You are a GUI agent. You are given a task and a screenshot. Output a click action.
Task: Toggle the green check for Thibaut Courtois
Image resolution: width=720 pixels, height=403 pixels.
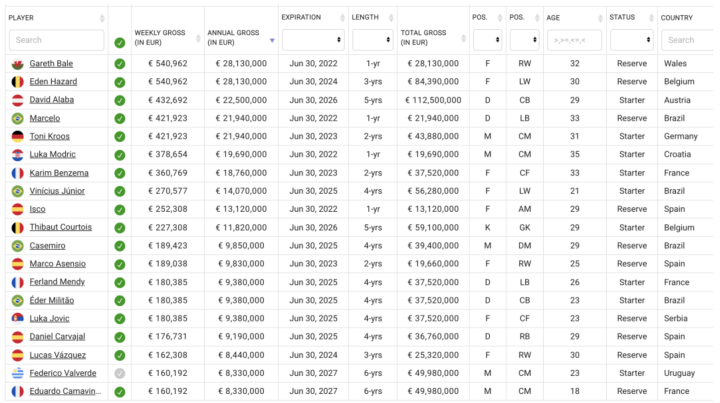click(x=120, y=228)
